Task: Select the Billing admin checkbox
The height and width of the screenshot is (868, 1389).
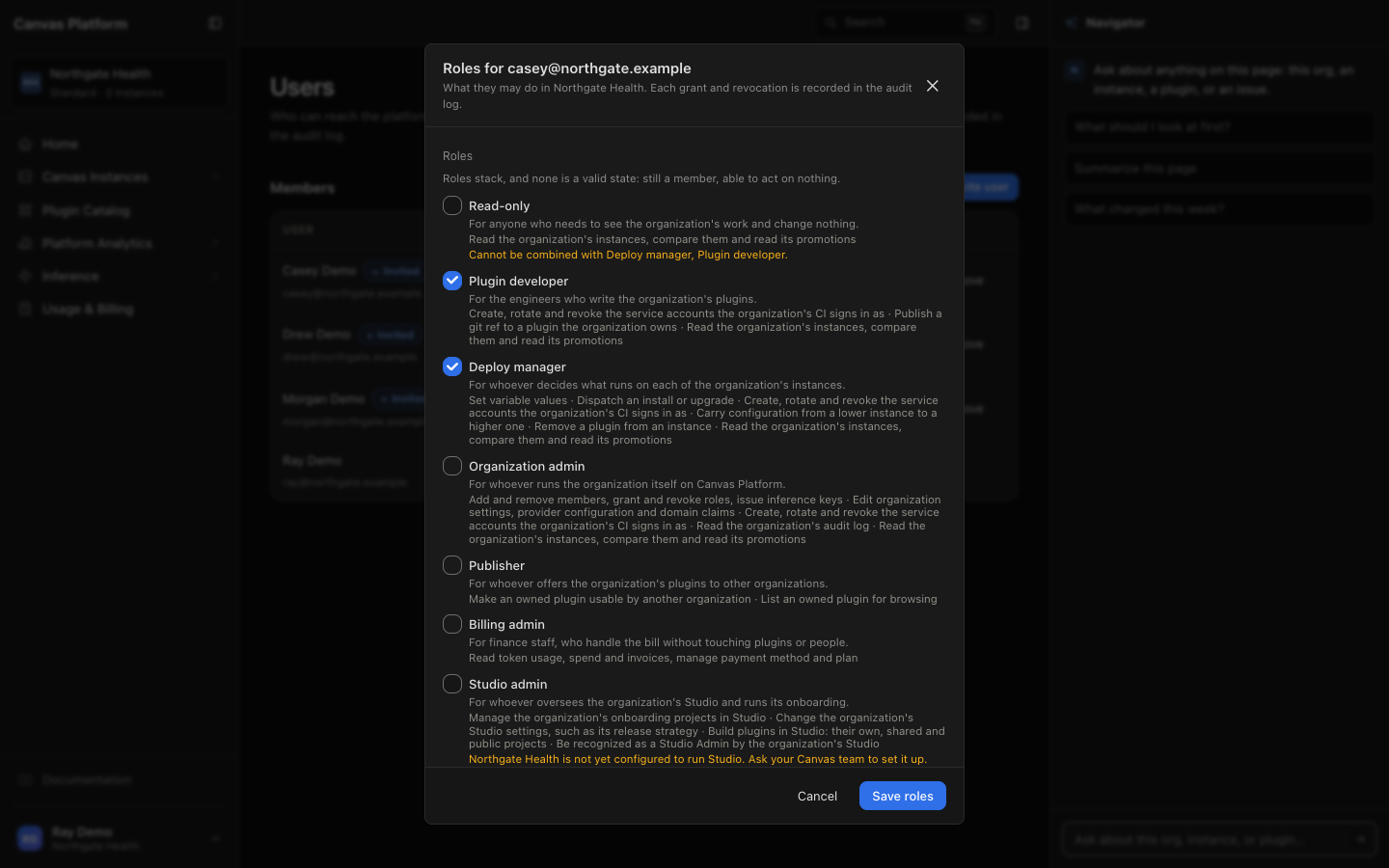Action: coord(452,624)
